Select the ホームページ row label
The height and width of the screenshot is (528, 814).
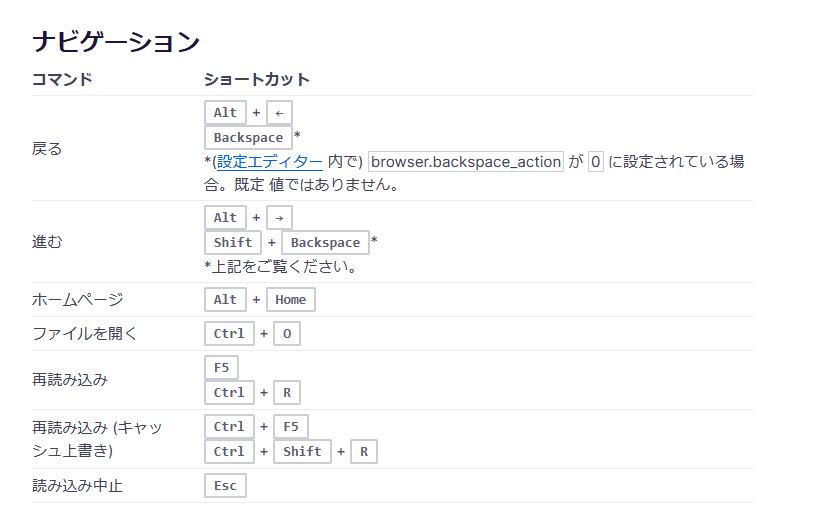pyautogui.click(x=78, y=299)
